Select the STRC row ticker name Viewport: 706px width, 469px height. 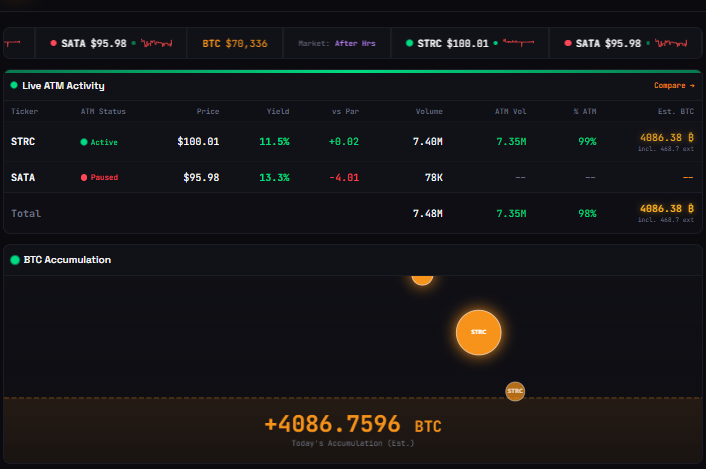23,141
